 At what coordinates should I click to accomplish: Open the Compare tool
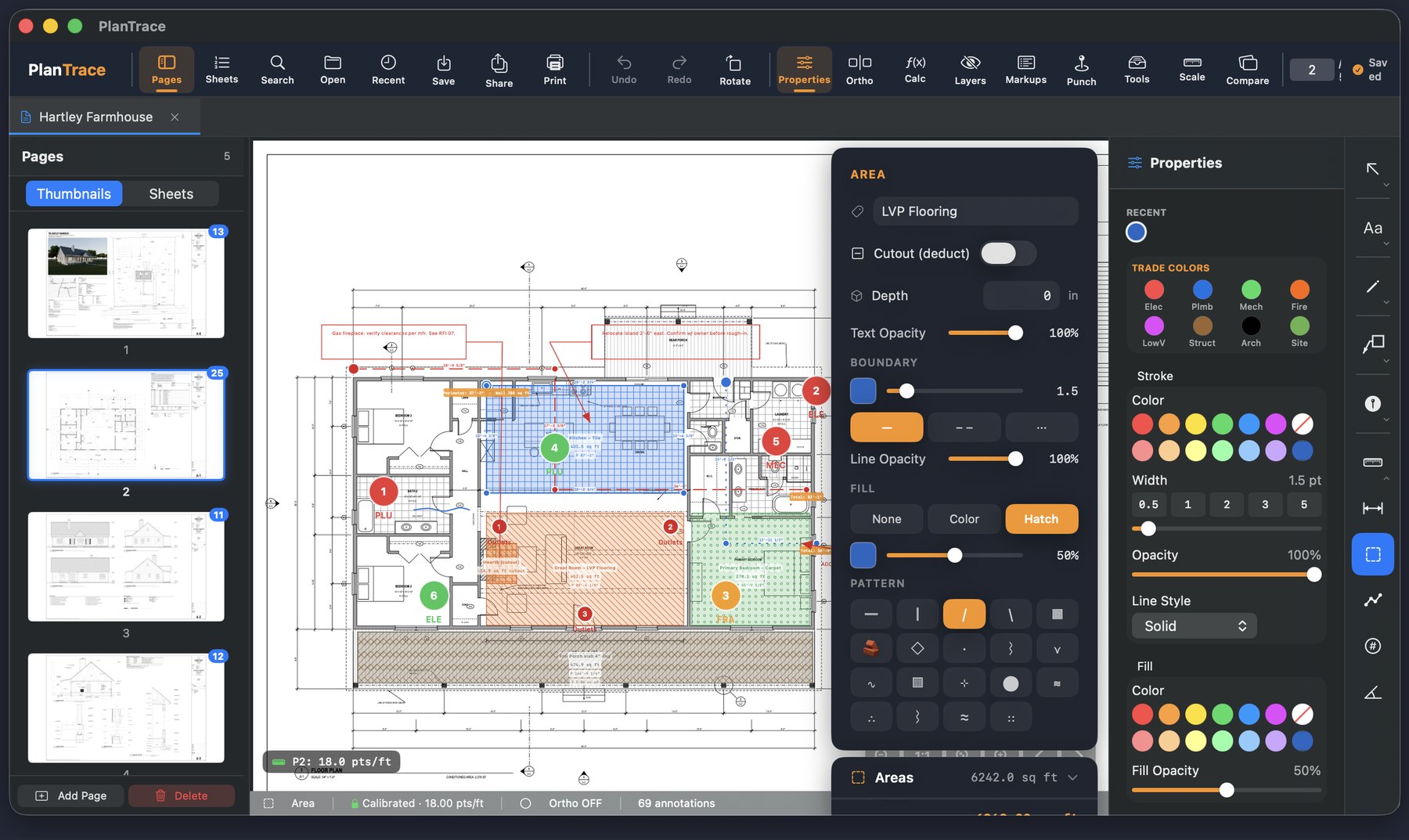(1248, 70)
